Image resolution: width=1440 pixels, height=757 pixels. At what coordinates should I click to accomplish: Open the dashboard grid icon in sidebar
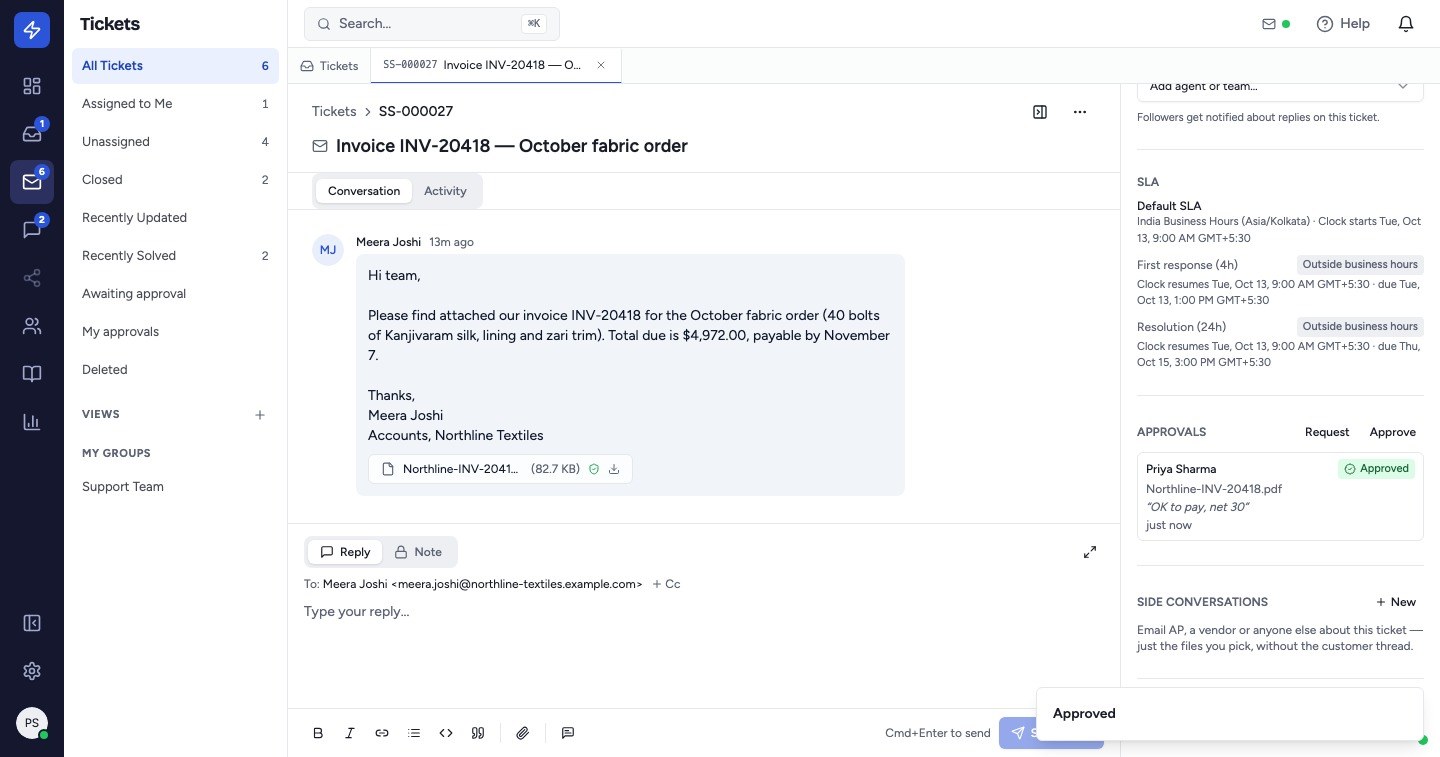pos(32,86)
